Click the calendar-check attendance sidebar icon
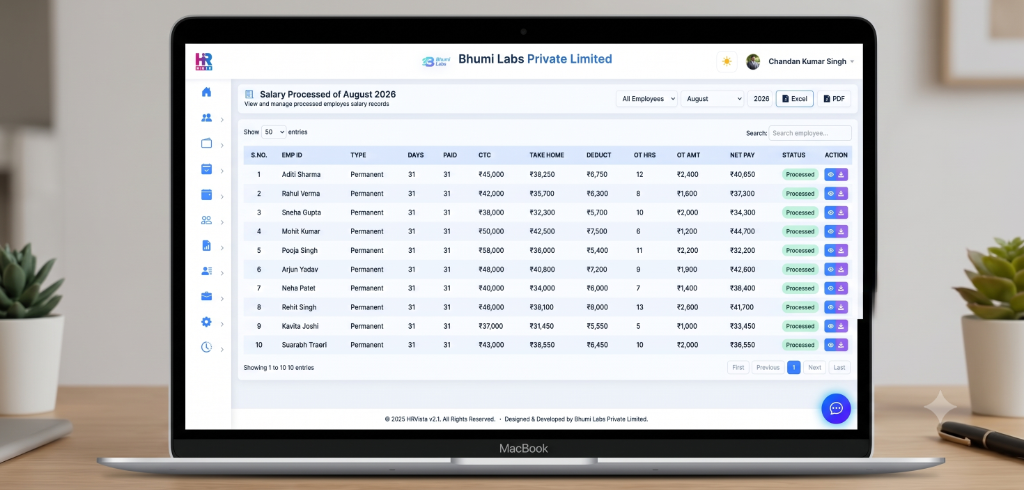This screenshot has width=1024, height=490. coord(206,169)
